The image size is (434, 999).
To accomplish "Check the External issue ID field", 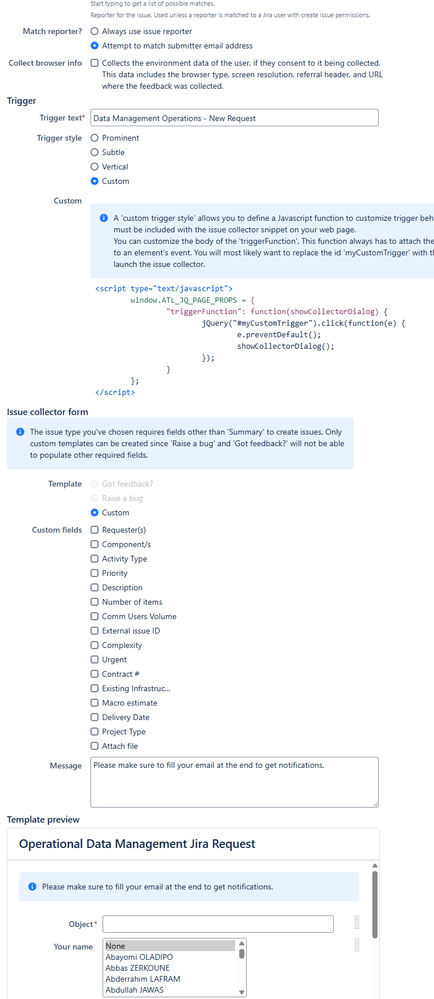I will (x=95, y=631).
